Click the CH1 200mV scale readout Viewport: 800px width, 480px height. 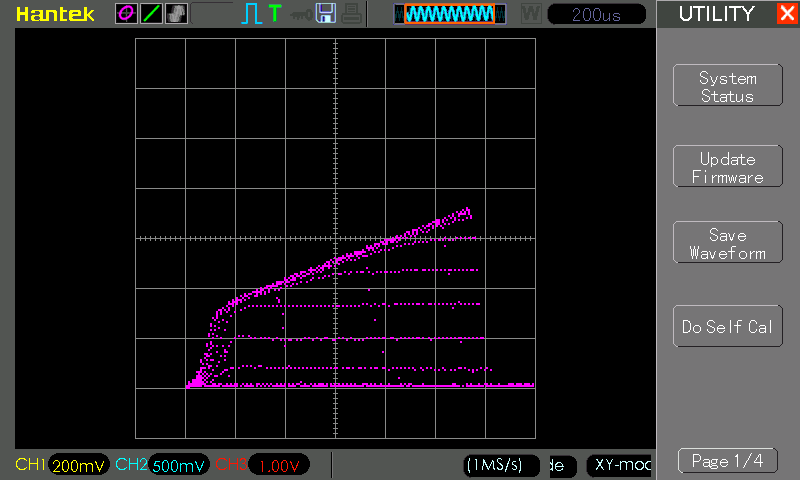point(79,465)
